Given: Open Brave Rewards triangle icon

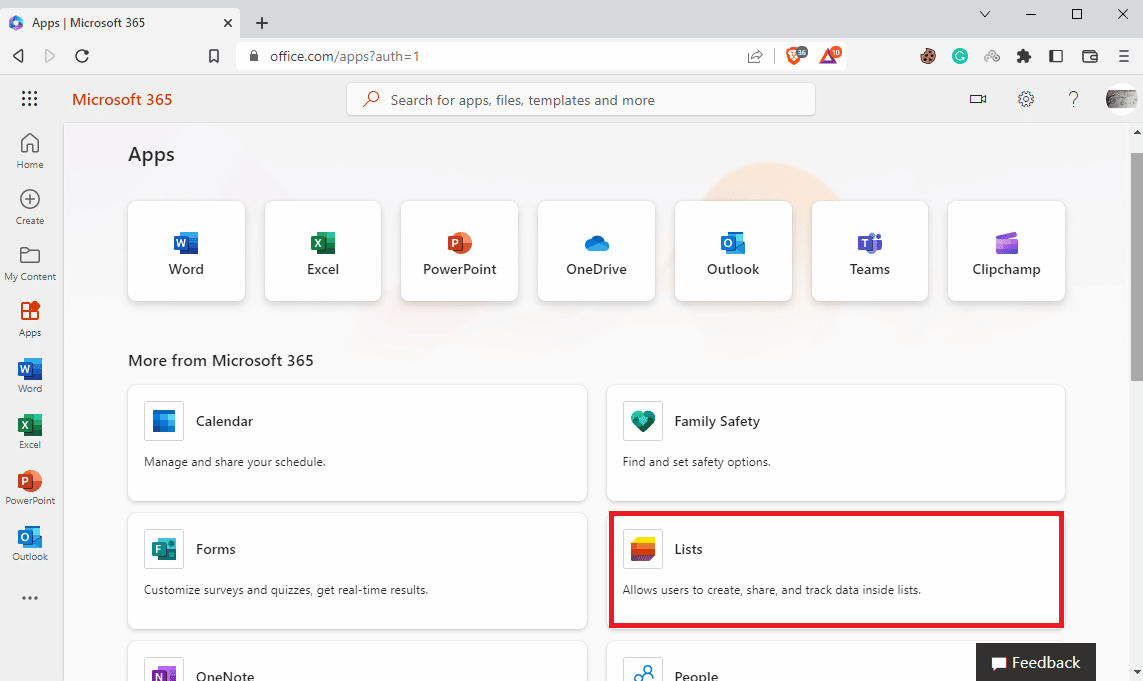Looking at the screenshot, I should coord(830,55).
